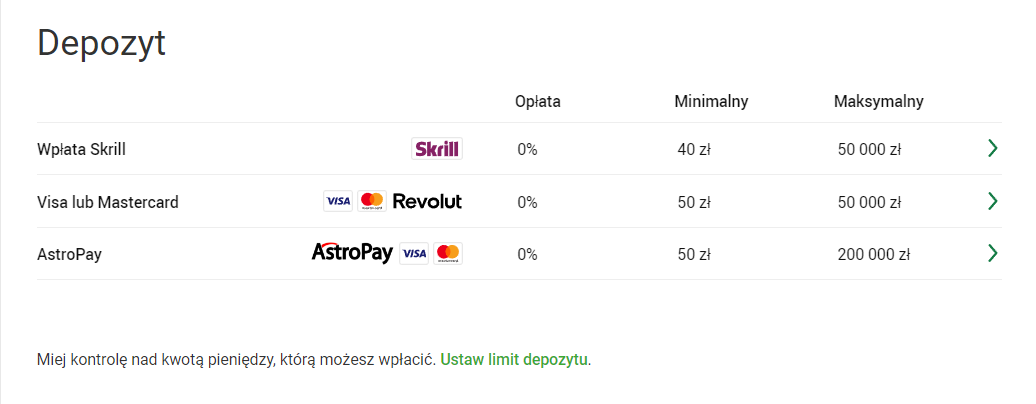The height and width of the screenshot is (404, 1036).
Task: Click the Opłata column header
Action: [537, 101]
